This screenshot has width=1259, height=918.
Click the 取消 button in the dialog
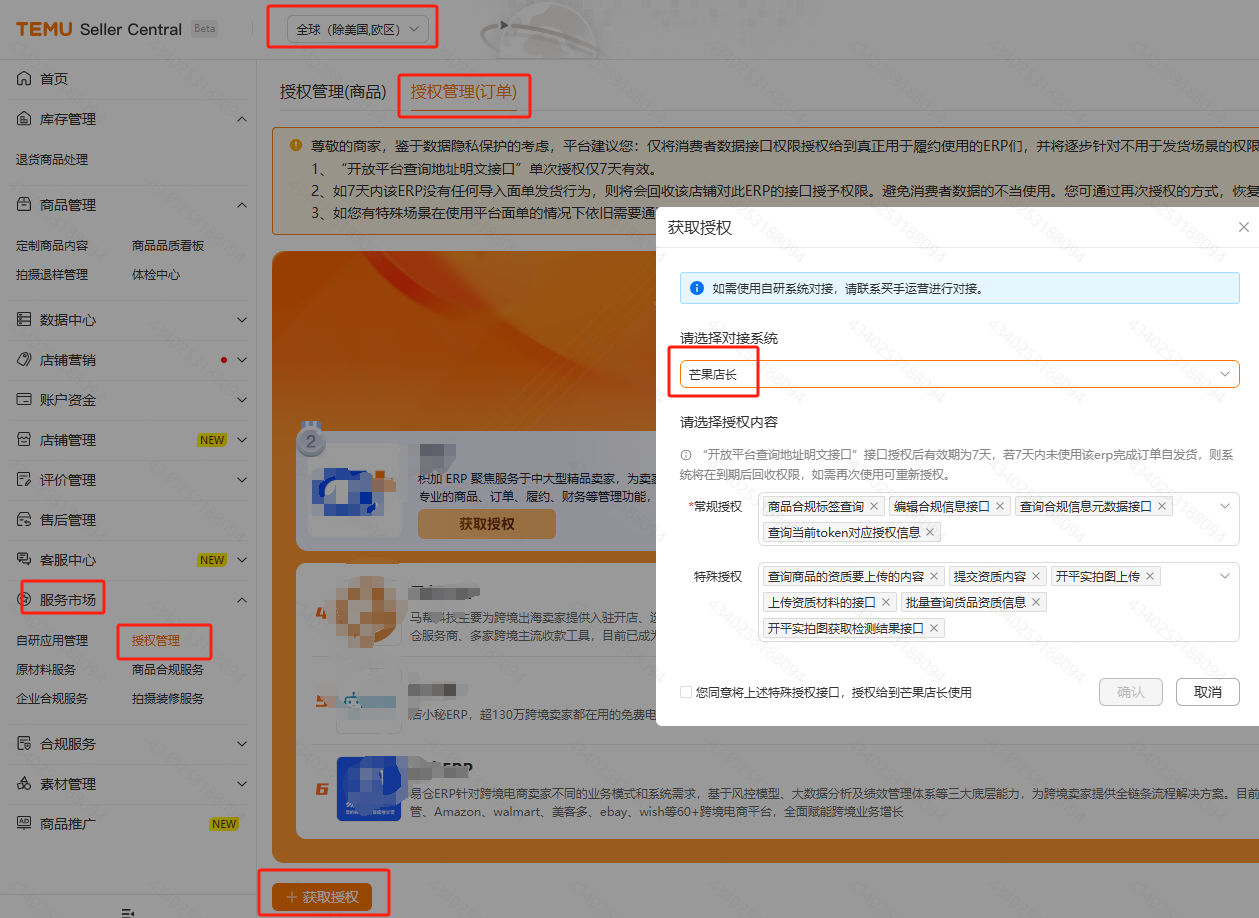[1208, 692]
